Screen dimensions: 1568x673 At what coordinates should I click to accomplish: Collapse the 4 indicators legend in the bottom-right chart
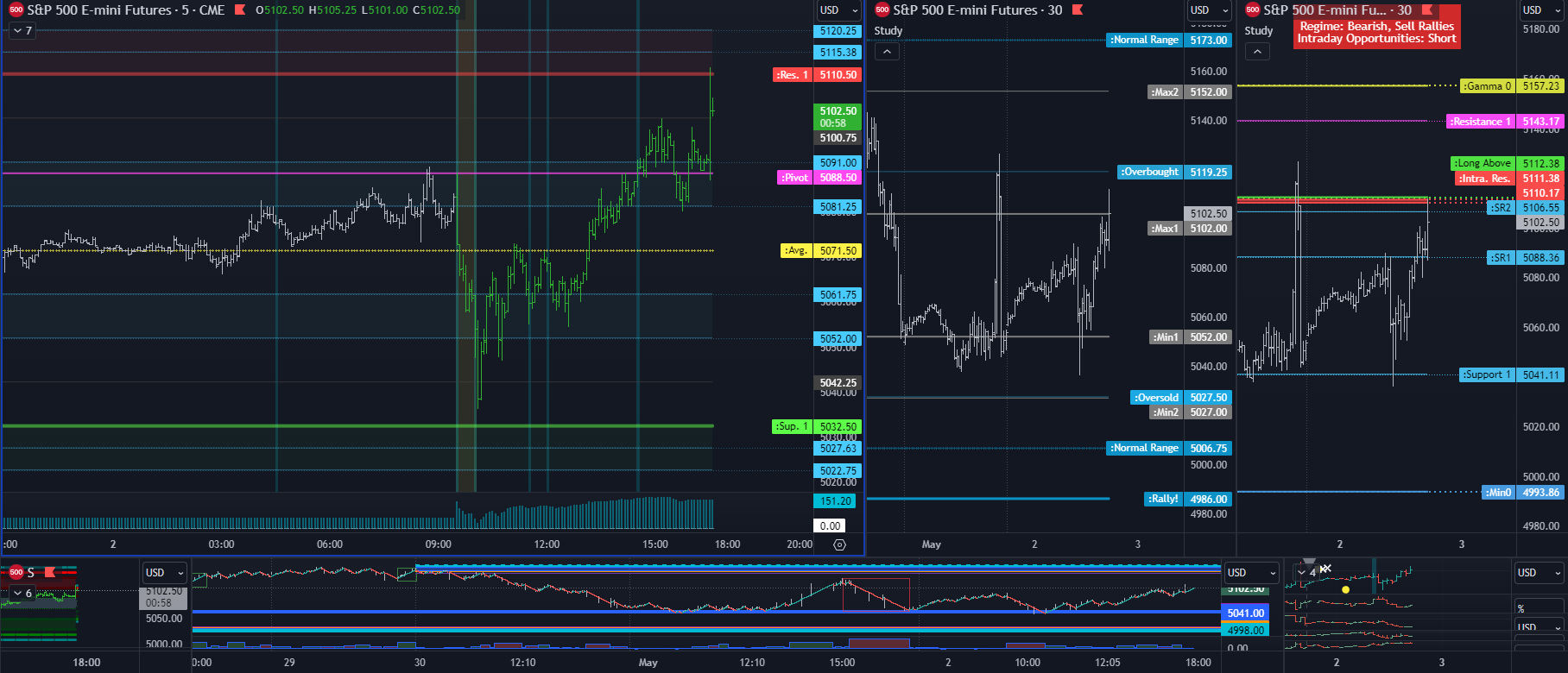(x=1307, y=572)
